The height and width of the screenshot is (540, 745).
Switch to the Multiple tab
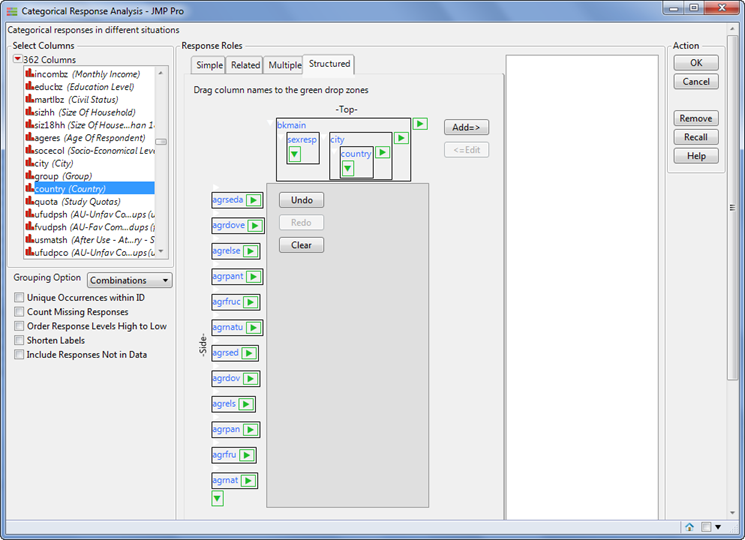point(284,65)
